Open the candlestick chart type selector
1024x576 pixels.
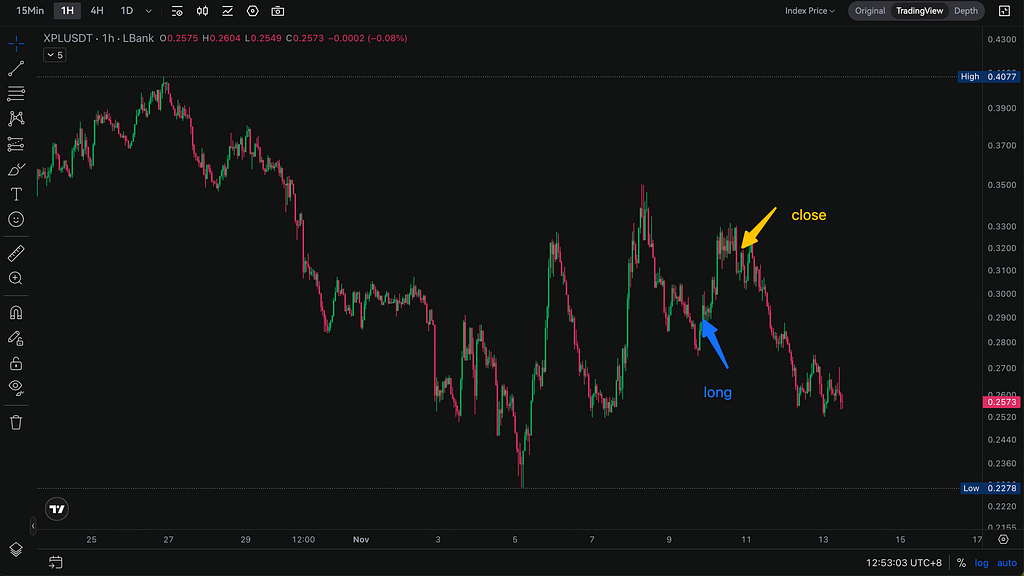click(x=202, y=11)
